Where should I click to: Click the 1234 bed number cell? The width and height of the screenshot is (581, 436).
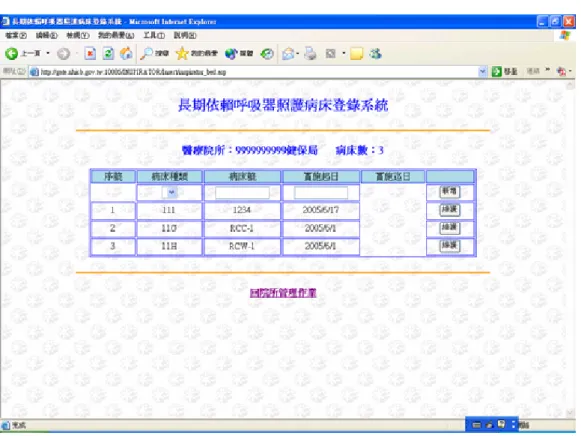(242, 210)
